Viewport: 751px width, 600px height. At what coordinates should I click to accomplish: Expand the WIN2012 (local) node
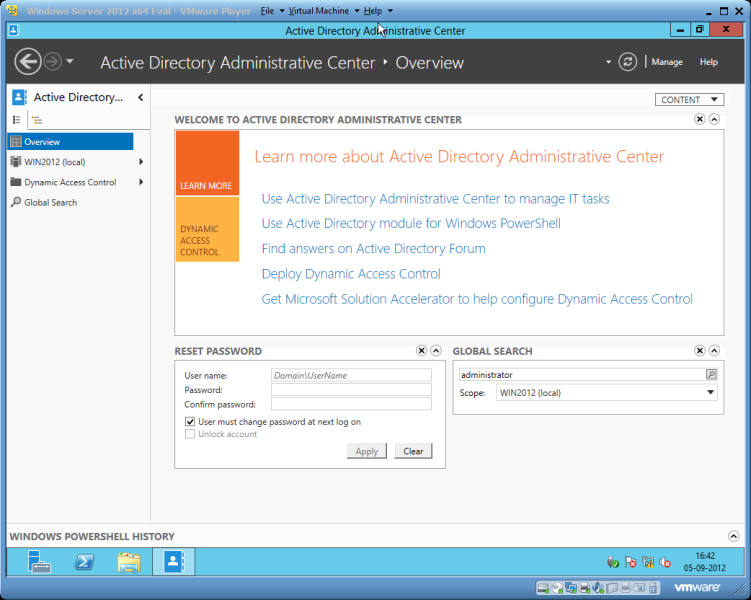point(141,162)
